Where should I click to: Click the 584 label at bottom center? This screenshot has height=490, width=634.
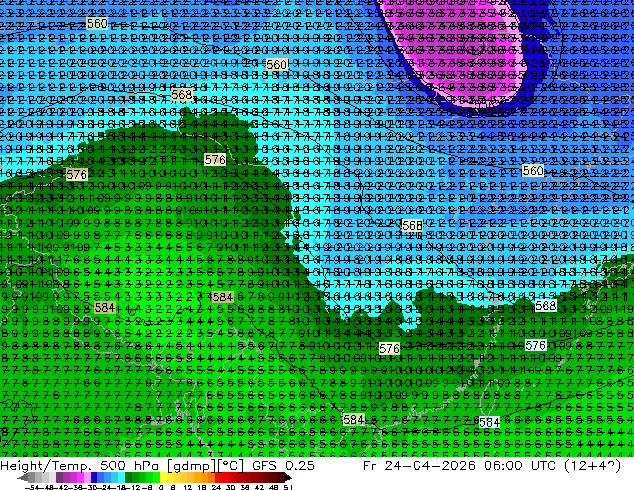(353, 420)
